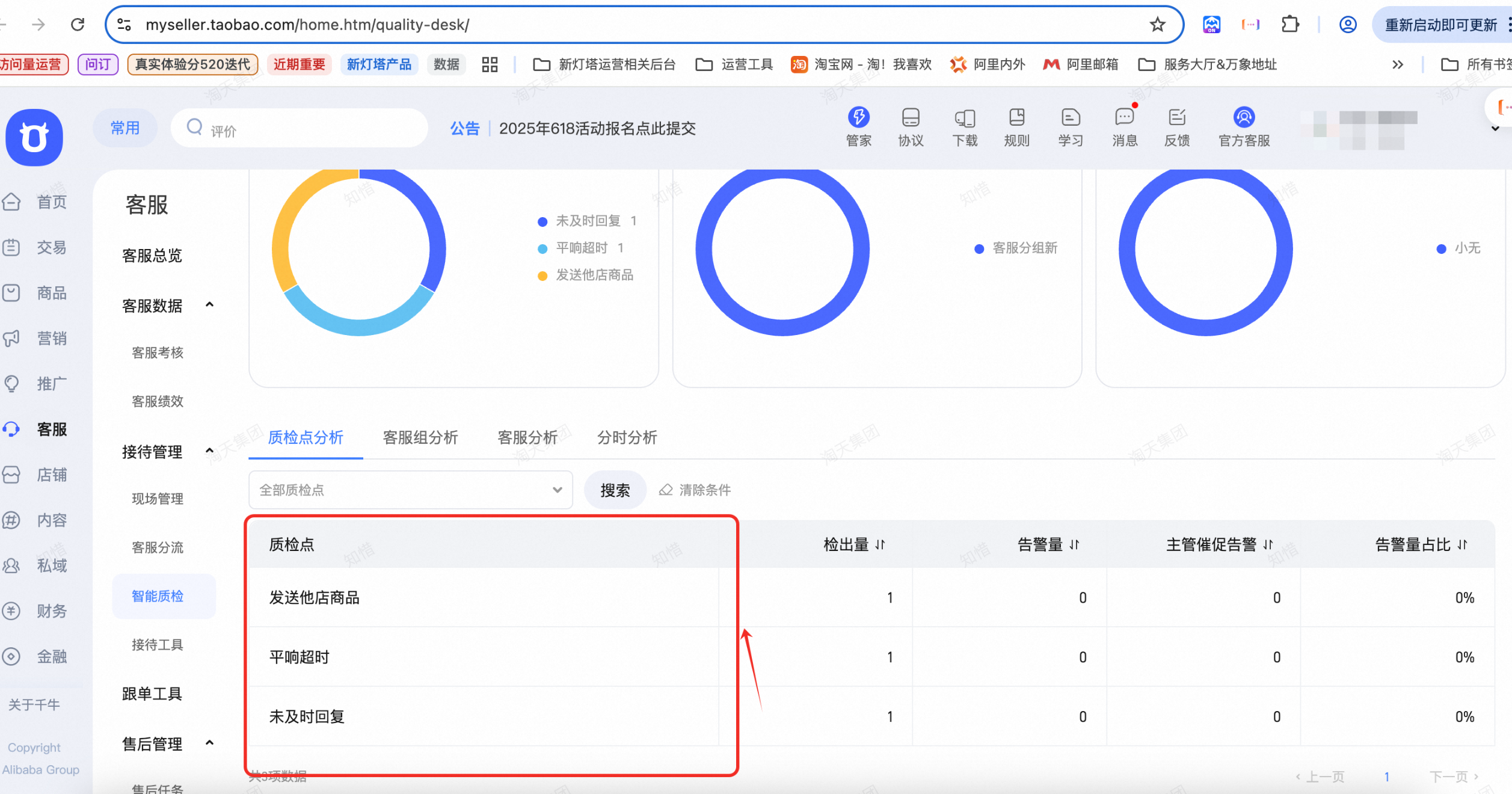The height and width of the screenshot is (794, 1512).
Task: Open the 管家 assistant icon
Action: pyautogui.click(x=858, y=117)
